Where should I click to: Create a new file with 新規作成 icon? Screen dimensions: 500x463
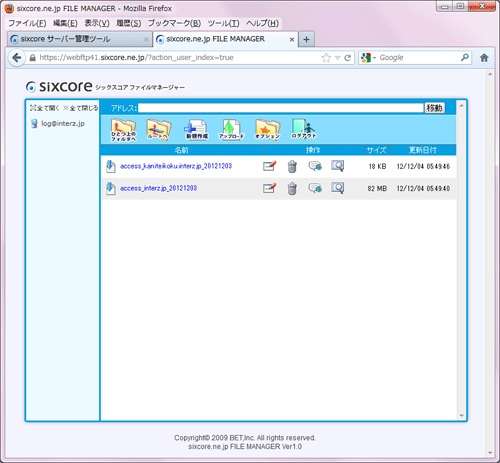click(197, 130)
